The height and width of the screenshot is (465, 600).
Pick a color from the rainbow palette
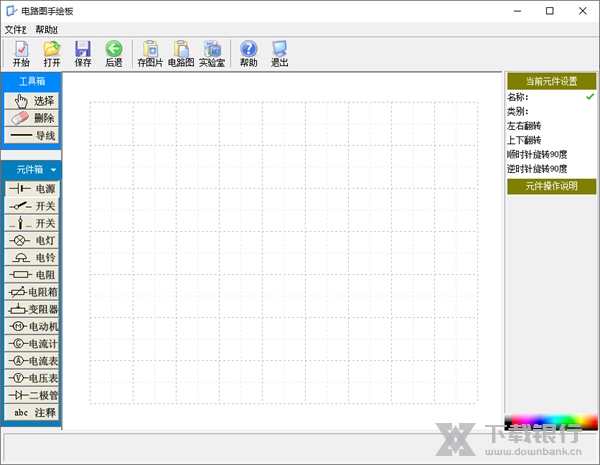pos(550,422)
